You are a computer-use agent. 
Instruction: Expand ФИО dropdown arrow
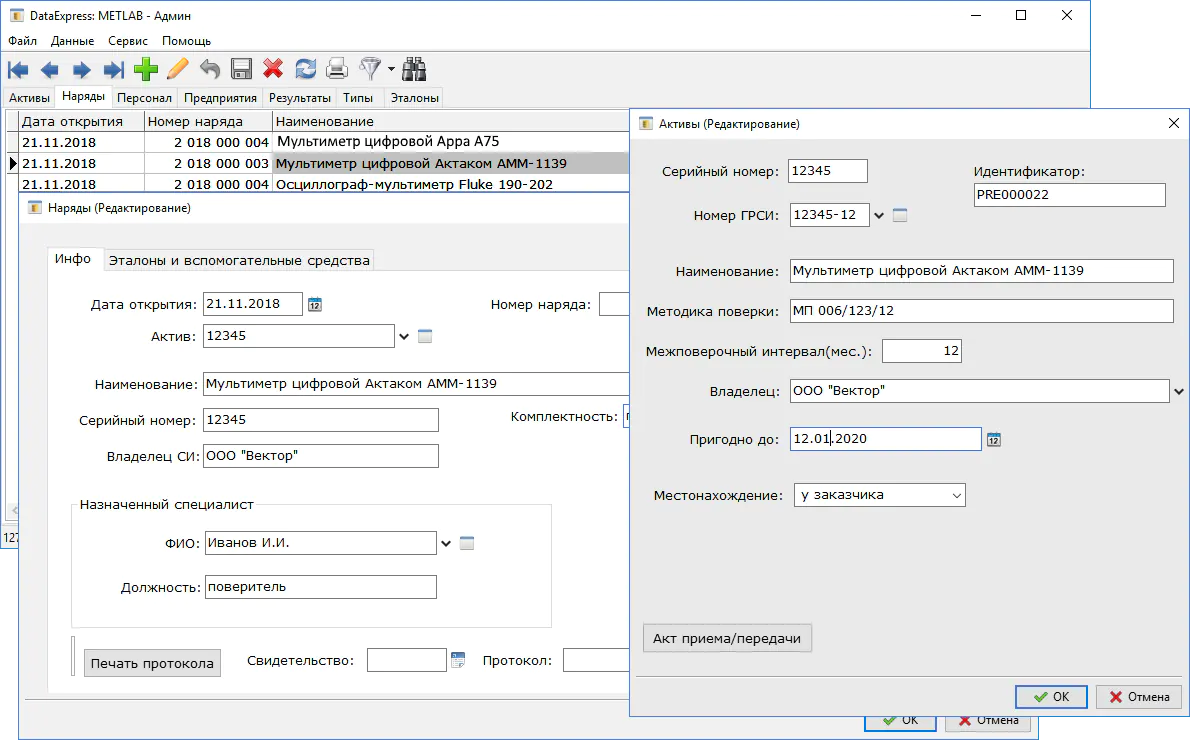coord(445,543)
